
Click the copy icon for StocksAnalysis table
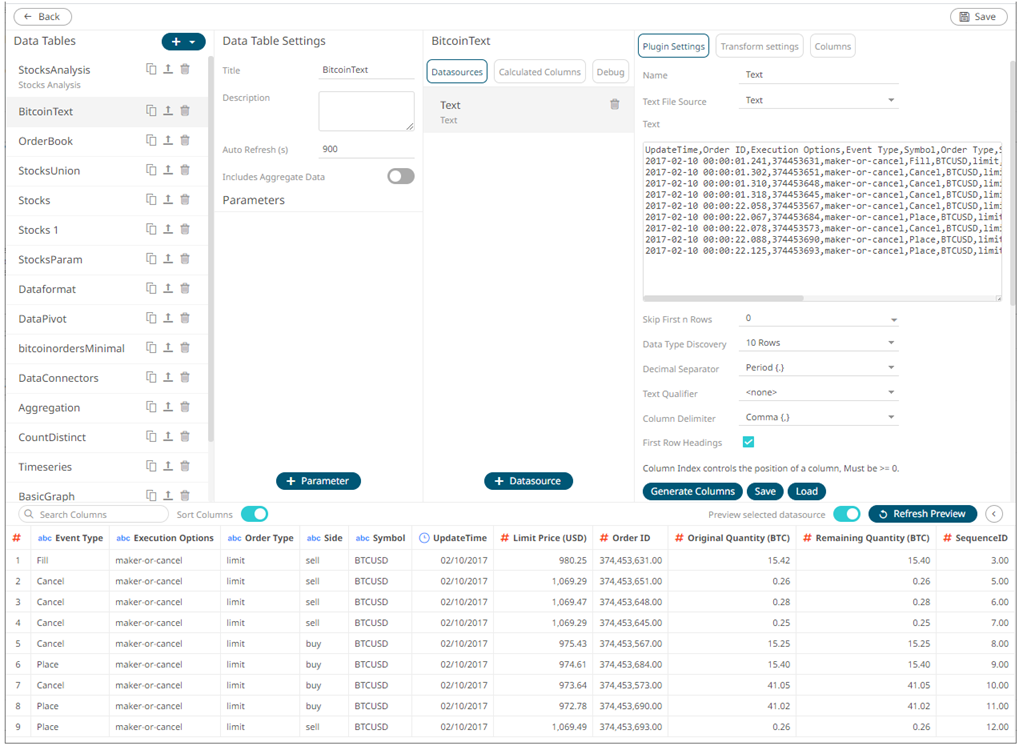[151, 69]
